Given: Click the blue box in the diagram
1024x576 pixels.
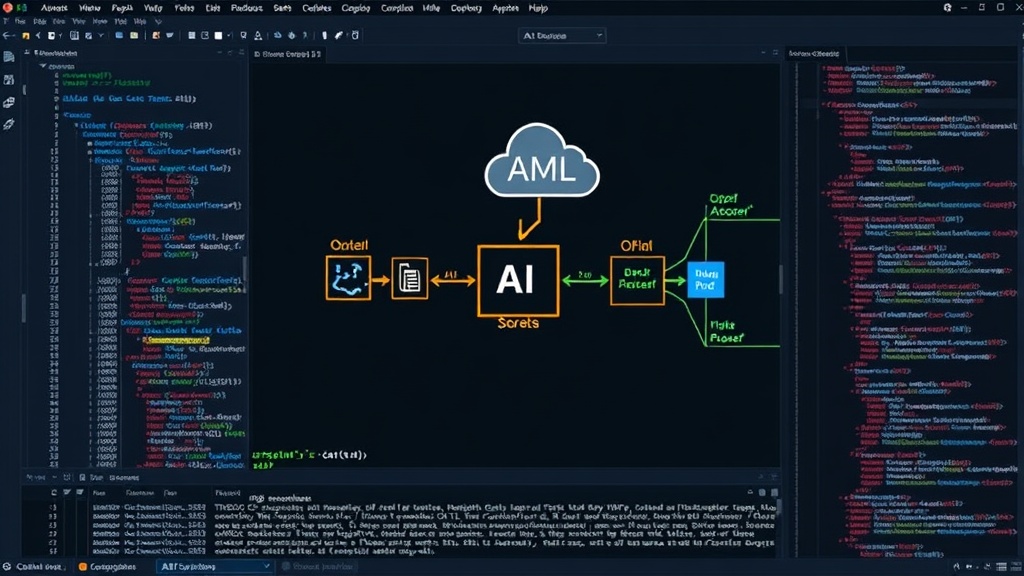Looking at the screenshot, I should [705, 280].
